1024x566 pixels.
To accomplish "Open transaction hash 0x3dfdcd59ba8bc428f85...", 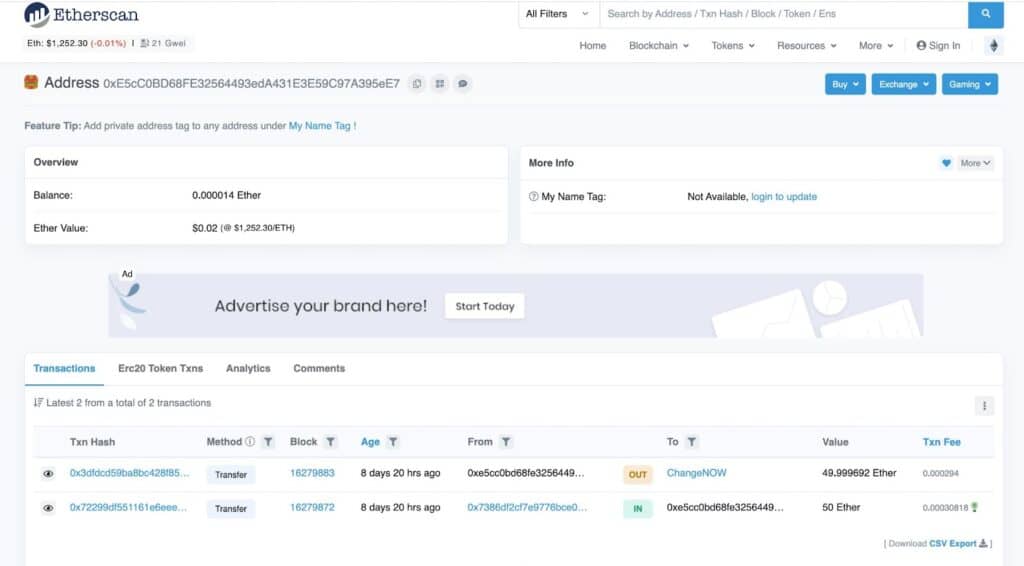I will [x=129, y=473].
